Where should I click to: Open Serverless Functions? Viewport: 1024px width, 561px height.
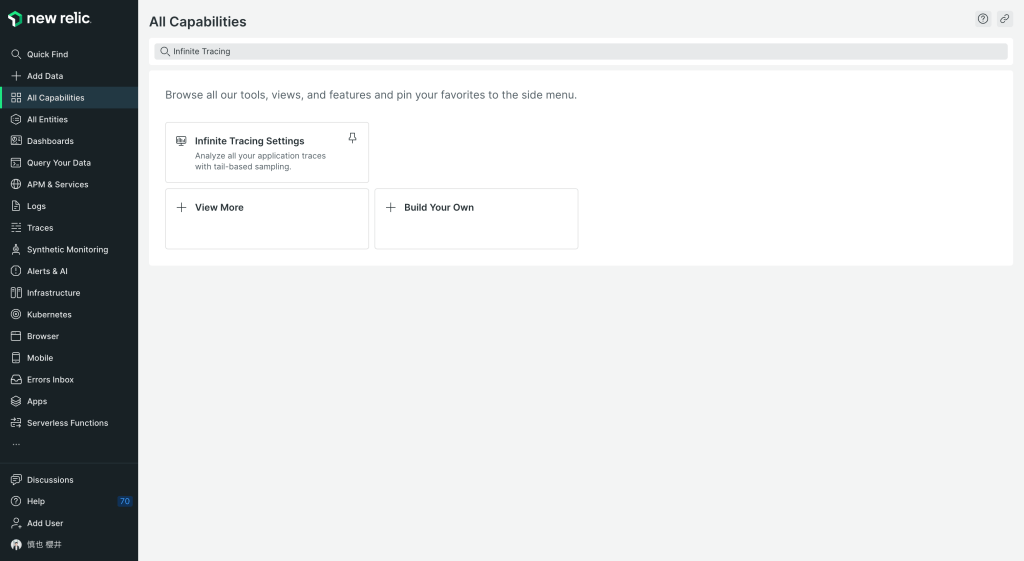click(x=67, y=423)
